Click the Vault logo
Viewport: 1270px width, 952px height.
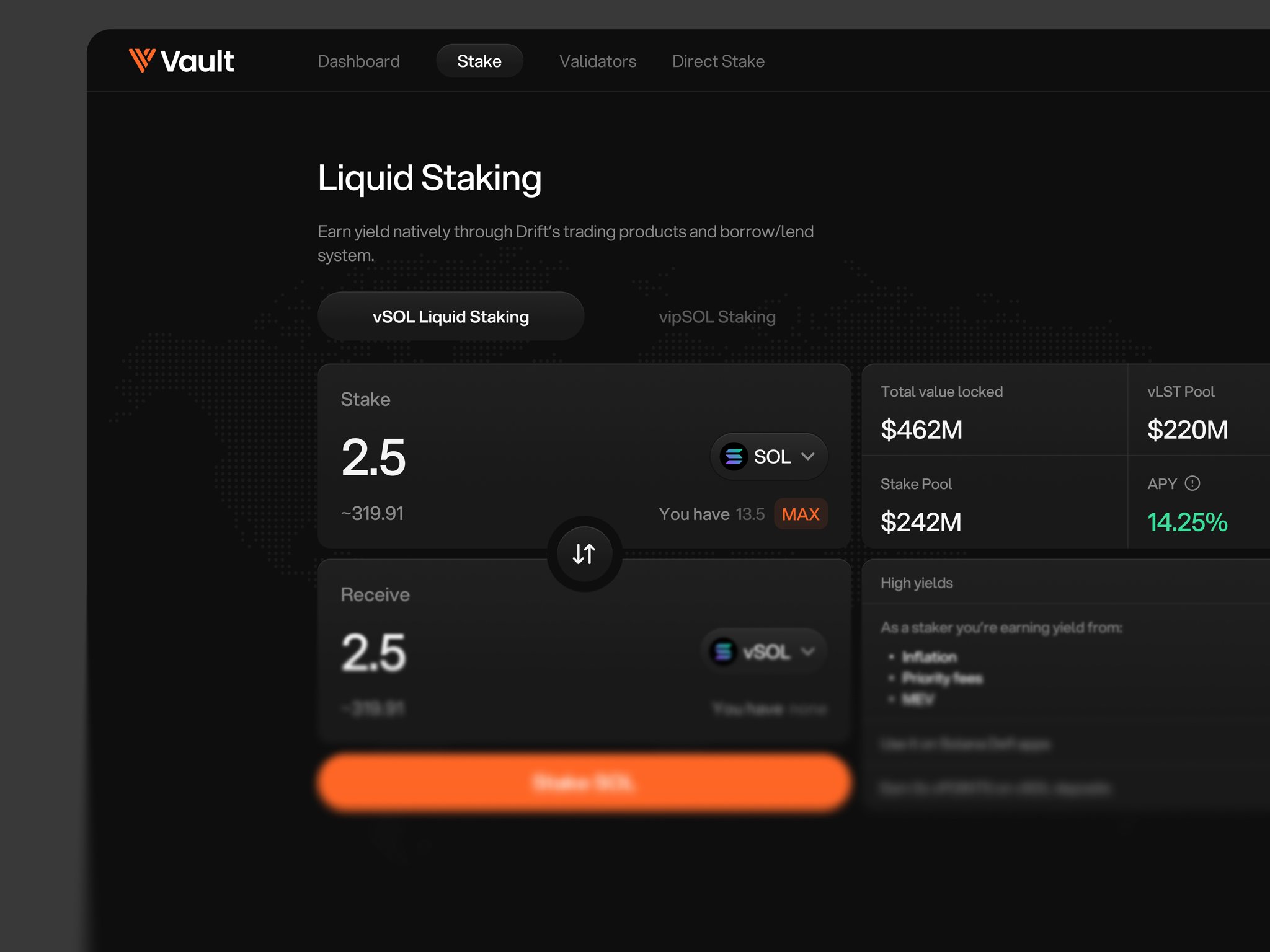pos(182,60)
